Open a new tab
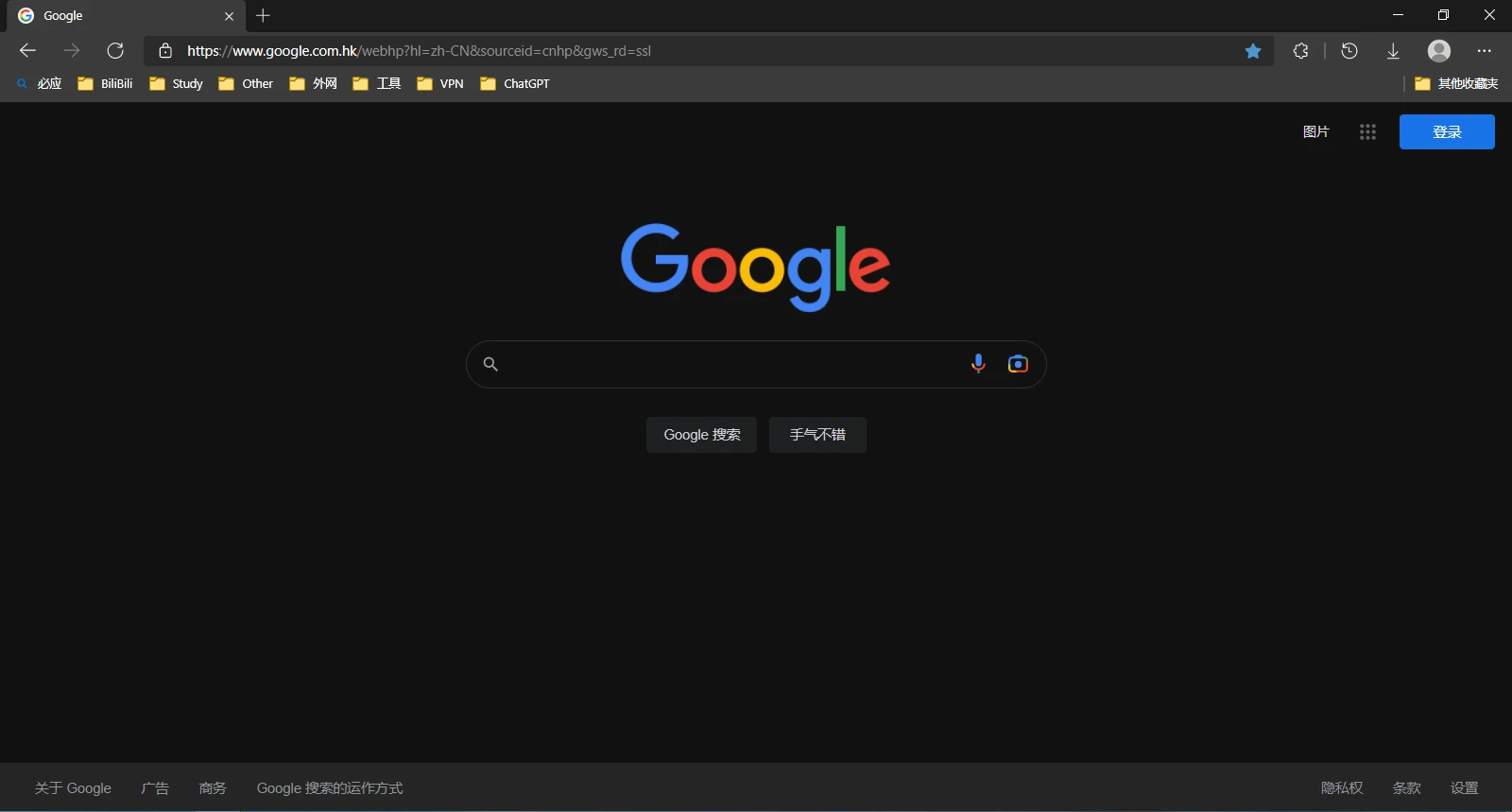This screenshot has height=812, width=1512. coord(263,16)
